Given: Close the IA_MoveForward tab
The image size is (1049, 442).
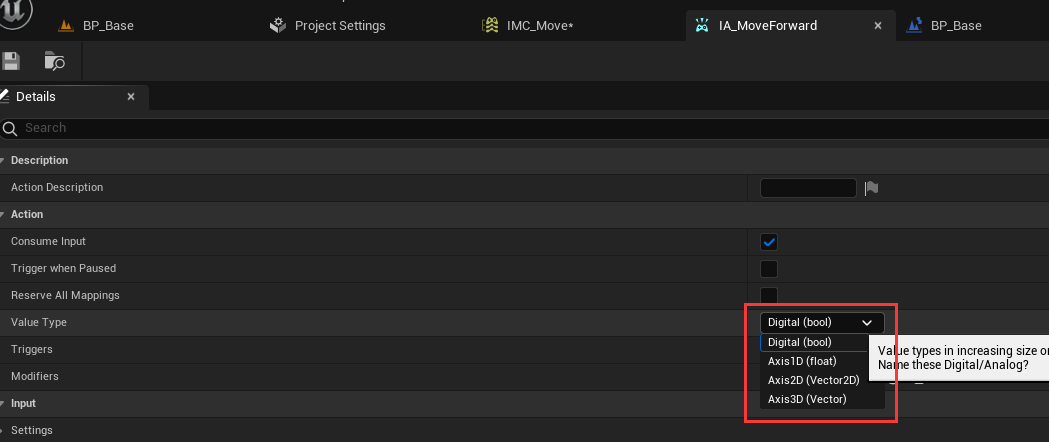Looking at the screenshot, I should [x=878, y=25].
